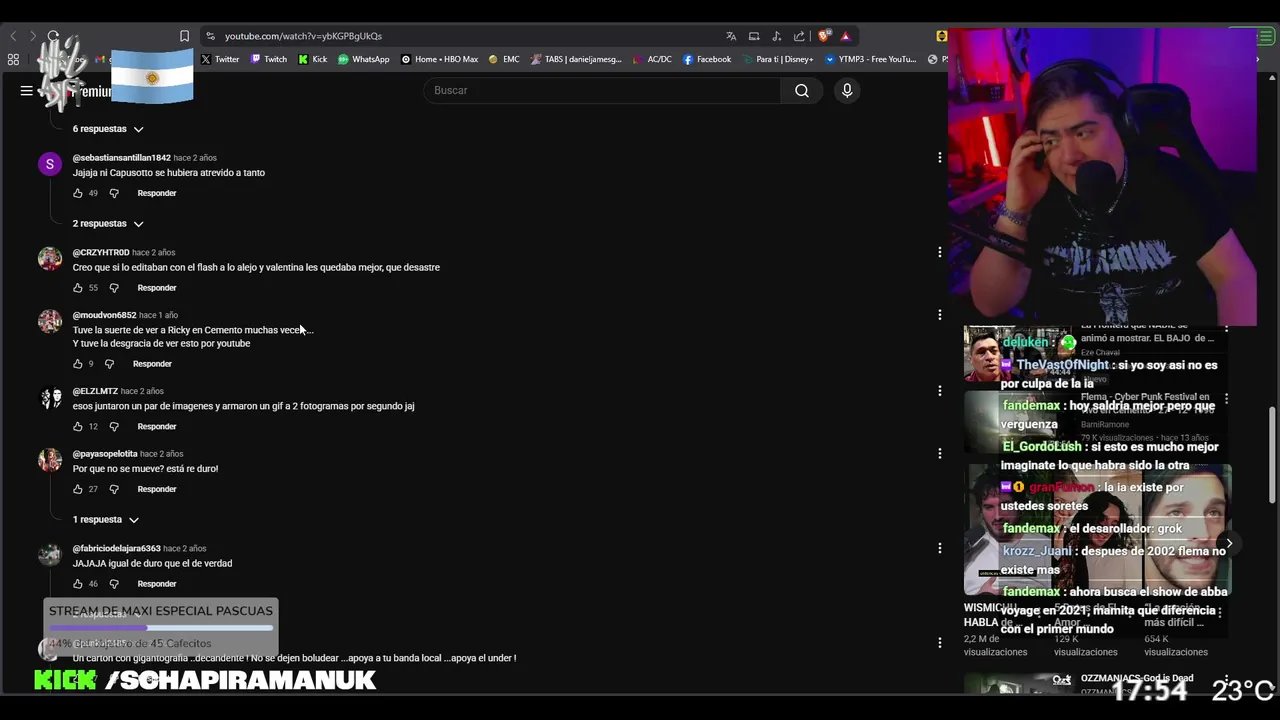Click the bookmark icon beside address bar
Screen dimensions: 1280x720
tap(184, 36)
